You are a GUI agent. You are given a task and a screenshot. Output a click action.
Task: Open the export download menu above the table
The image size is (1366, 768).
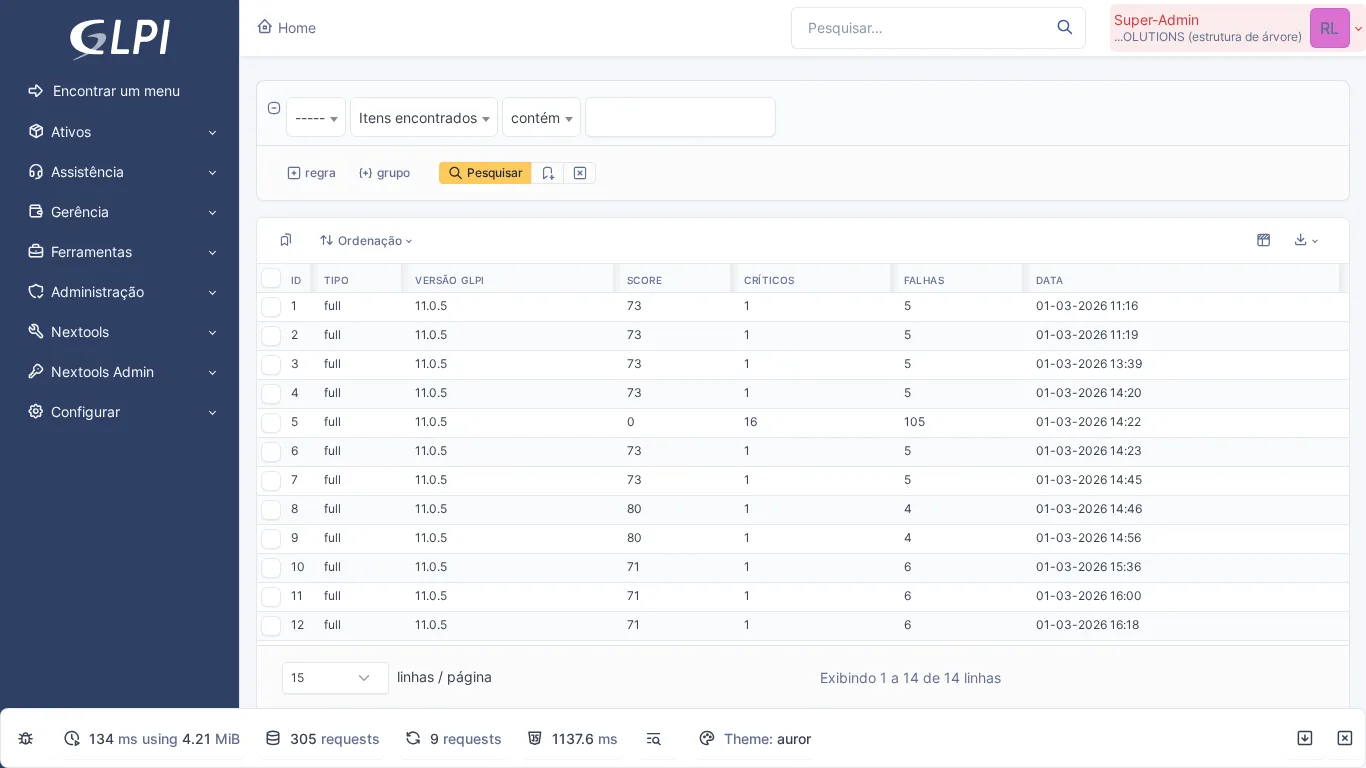coord(1305,240)
